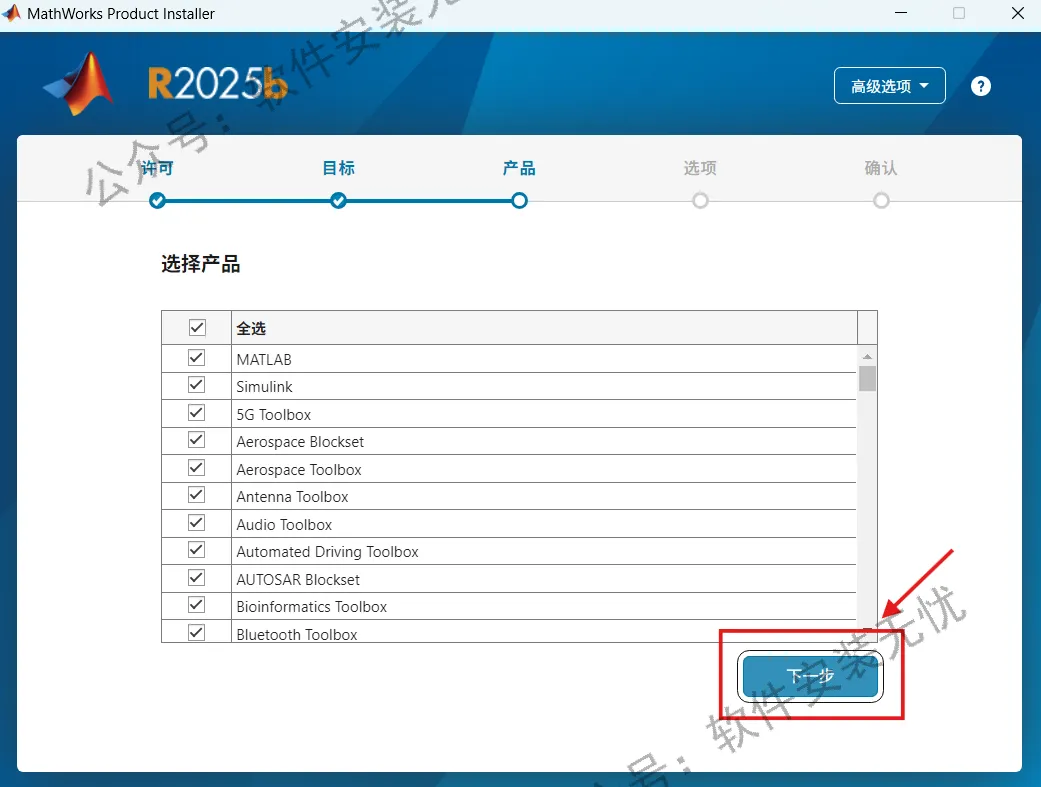This screenshot has height=787, width=1041.
Task: Click the 全选 header label
Action: click(251, 329)
